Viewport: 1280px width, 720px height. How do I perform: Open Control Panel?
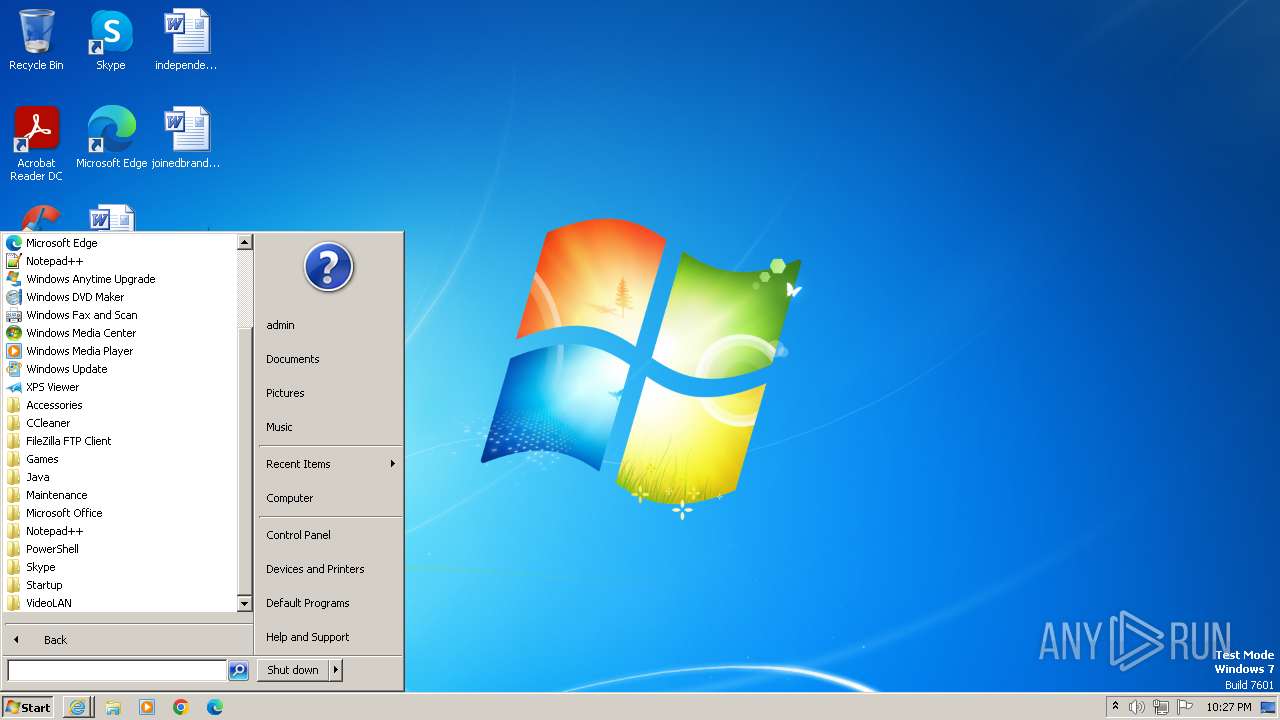330,535
